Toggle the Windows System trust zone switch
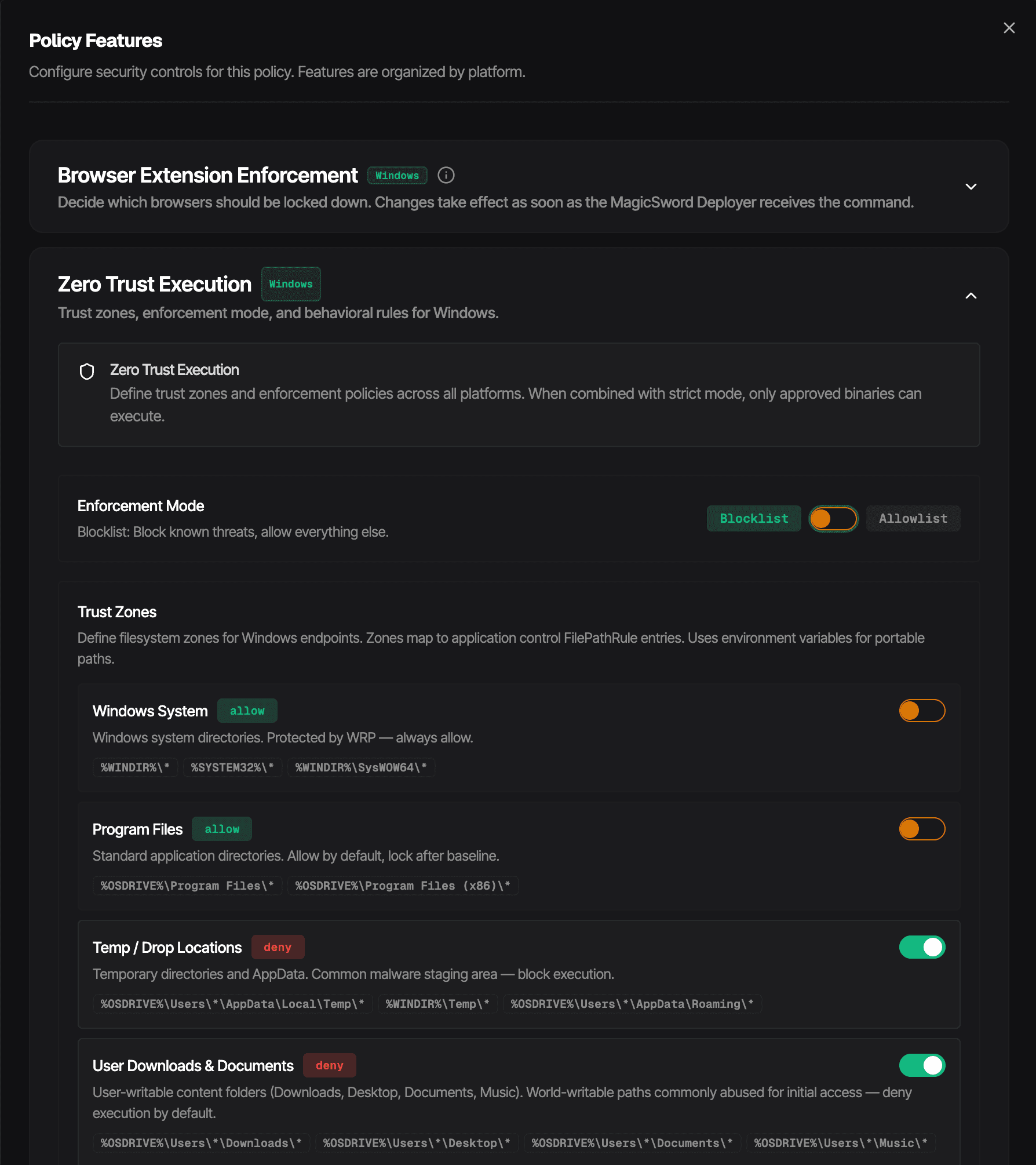 tap(922, 710)
